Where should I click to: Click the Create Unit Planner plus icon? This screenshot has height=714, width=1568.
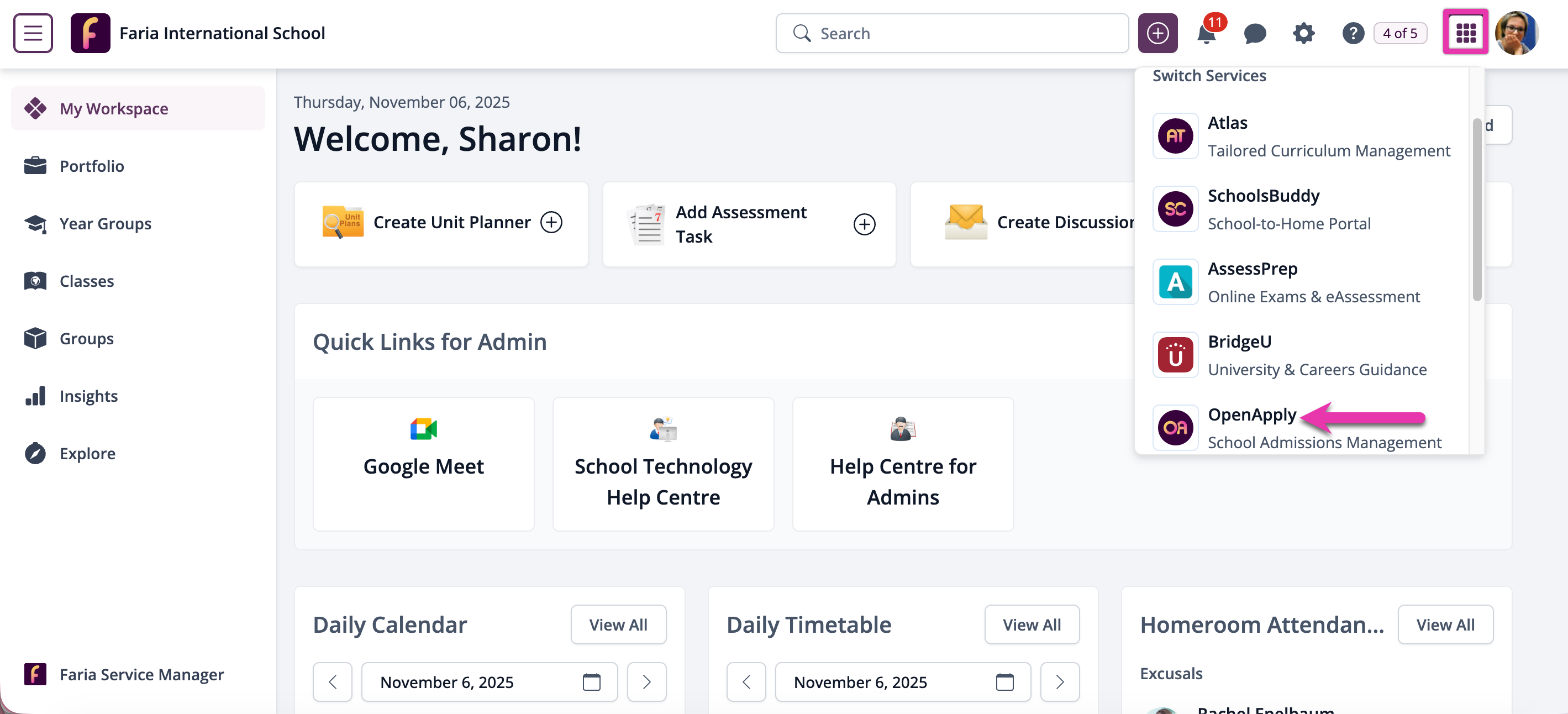551,222
